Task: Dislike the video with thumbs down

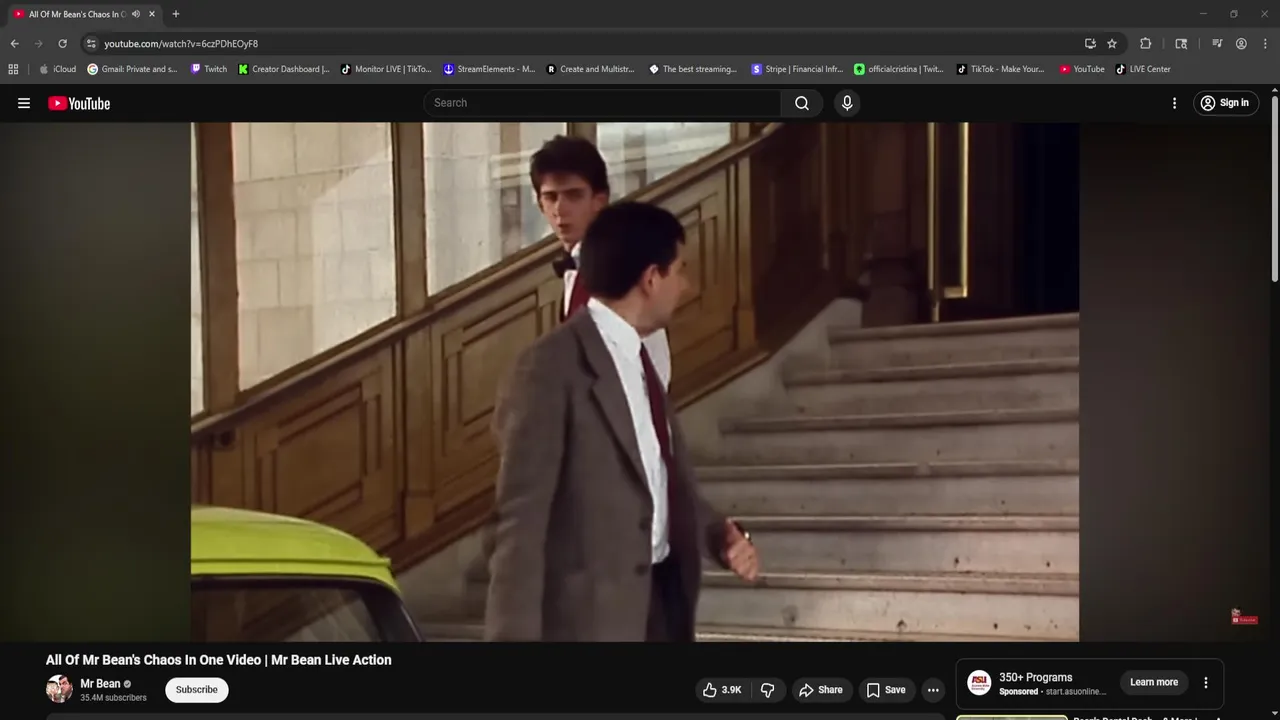Action: (x=768, y=690)
